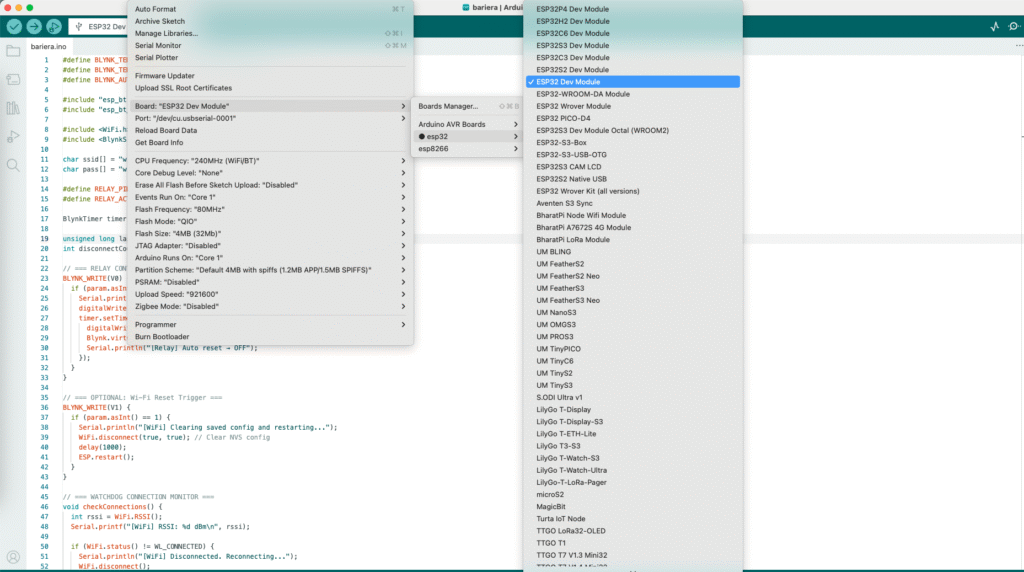
Task: Select ESP32 Wrover Module board
Action: tap(633, 106)
